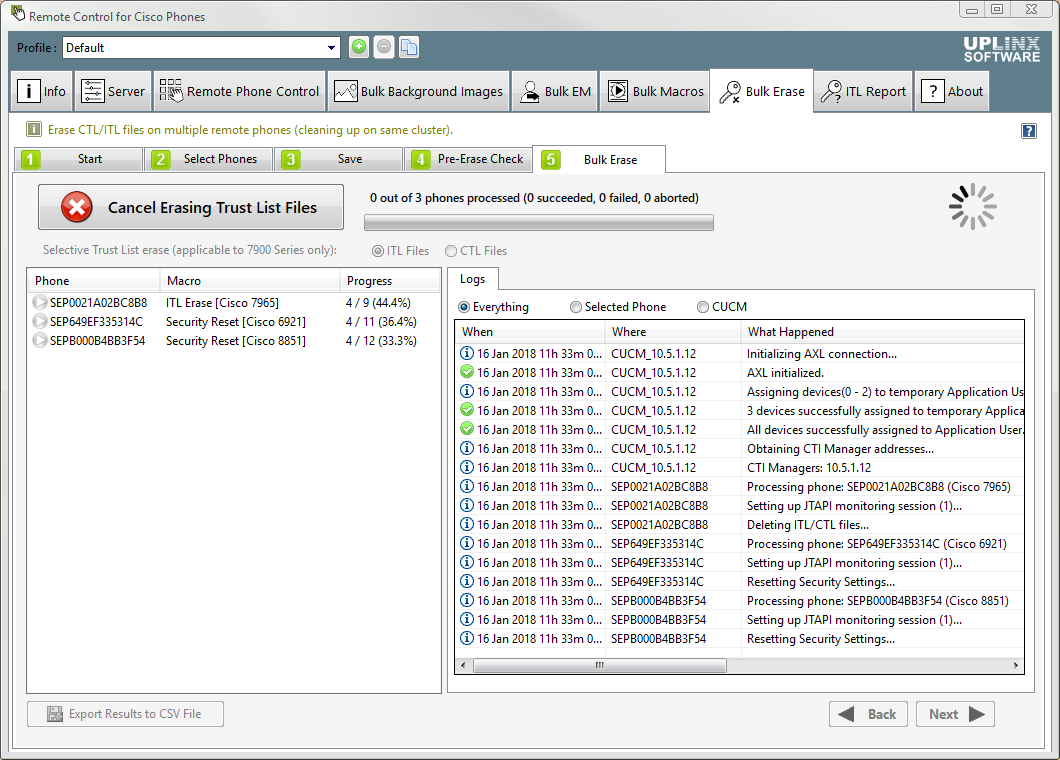Image resolution: width=1060 pixels, height=760 pixels.
Task: Select the CUCM log filter
Action: click(703, 307)
